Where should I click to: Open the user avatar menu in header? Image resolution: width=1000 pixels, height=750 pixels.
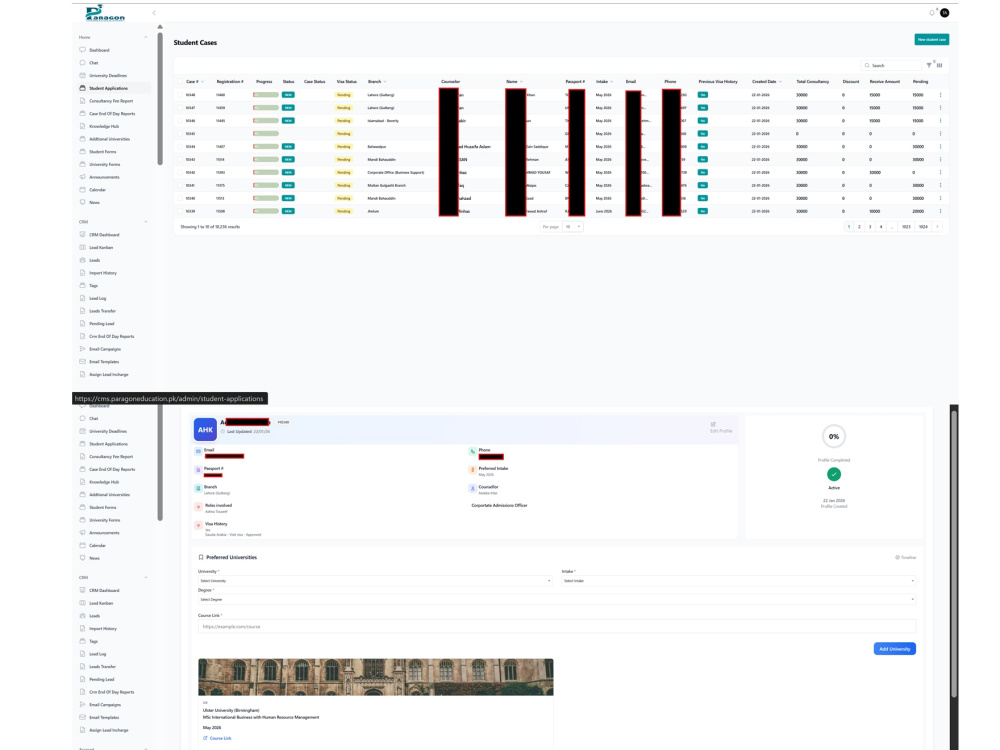pos(945,13)
